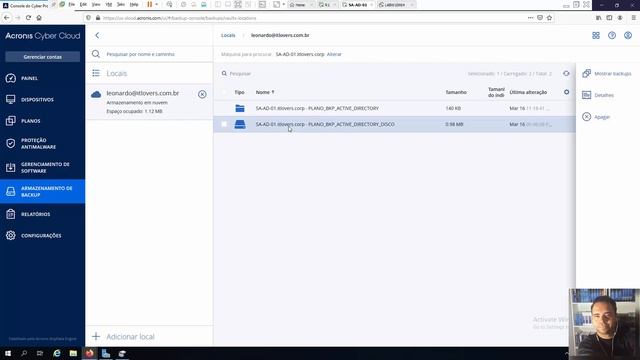Remove the leonardo@itlovers.com.br location with the X icon
Image resolution: width=640 pixels, height=360 pixels.
(x=202, y=94)
